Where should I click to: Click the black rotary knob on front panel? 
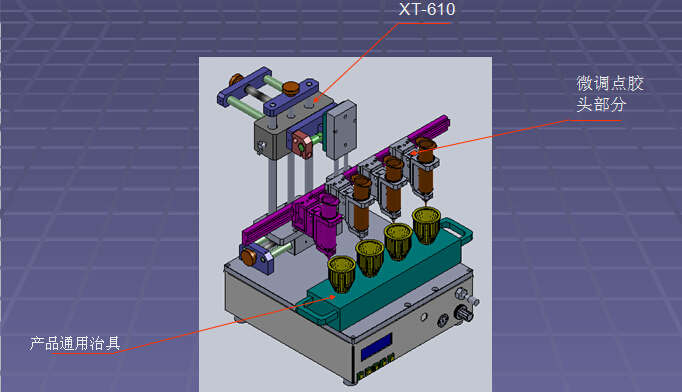click(464, 313)
